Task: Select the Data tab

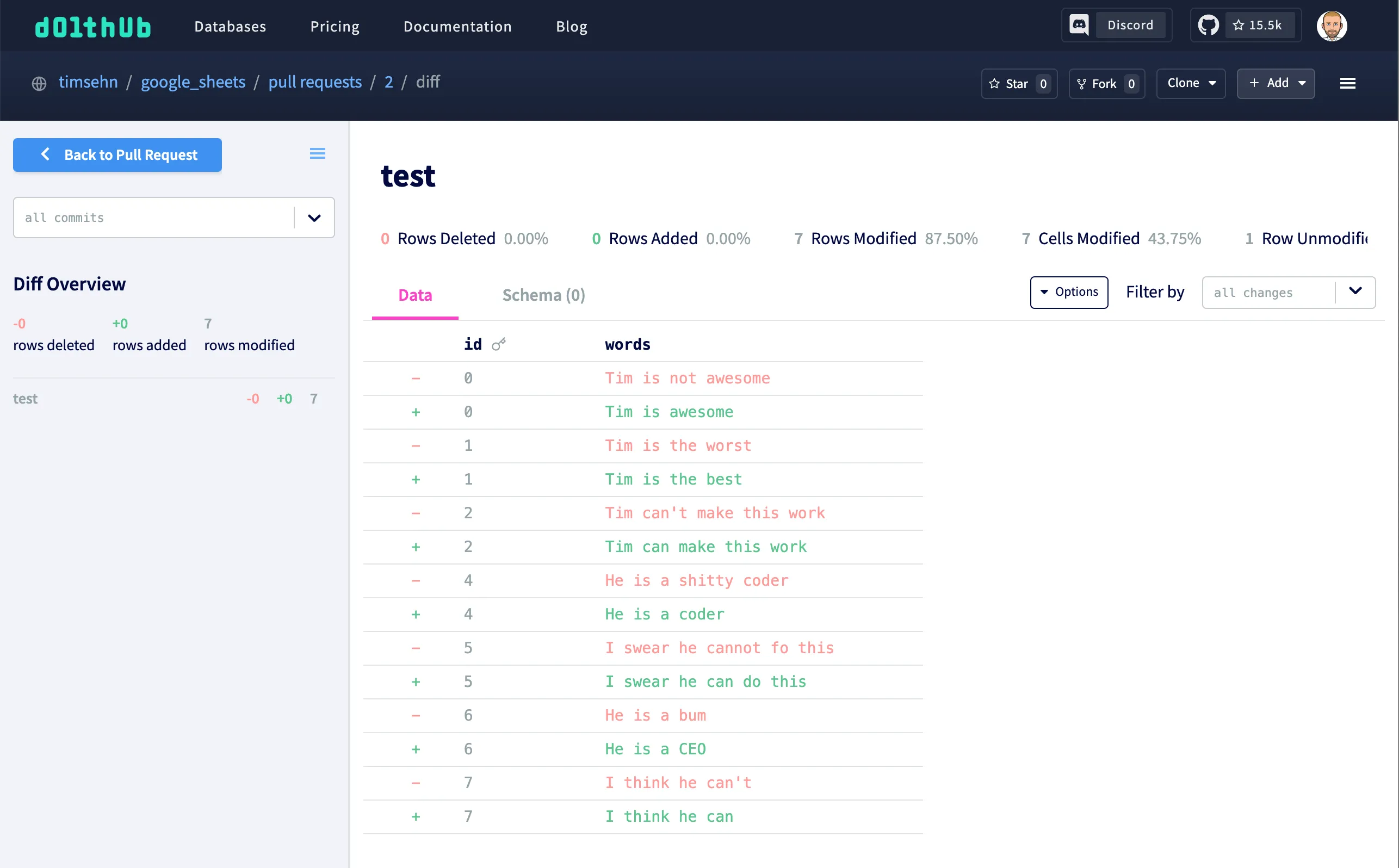Action: 414,295
